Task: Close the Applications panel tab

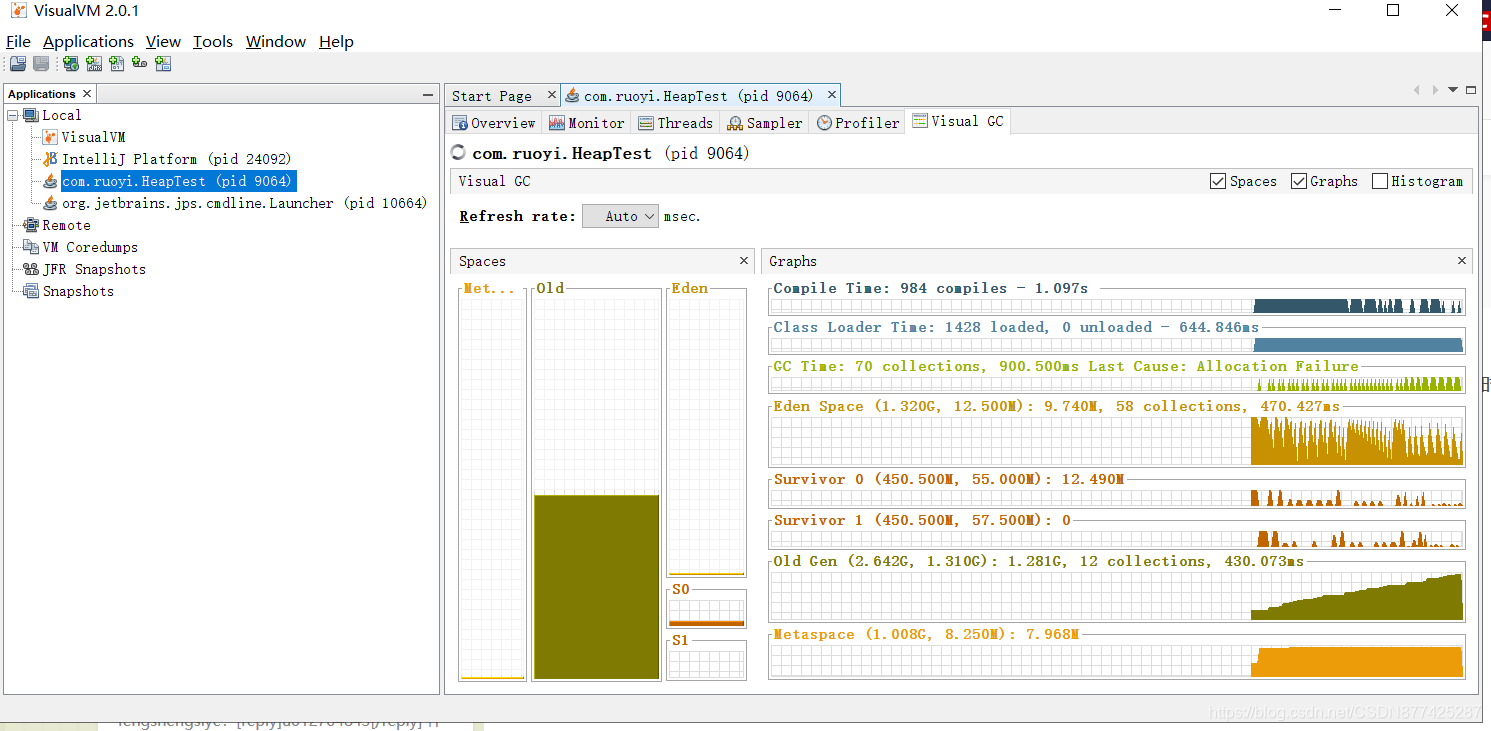Action: coord(87,94)
